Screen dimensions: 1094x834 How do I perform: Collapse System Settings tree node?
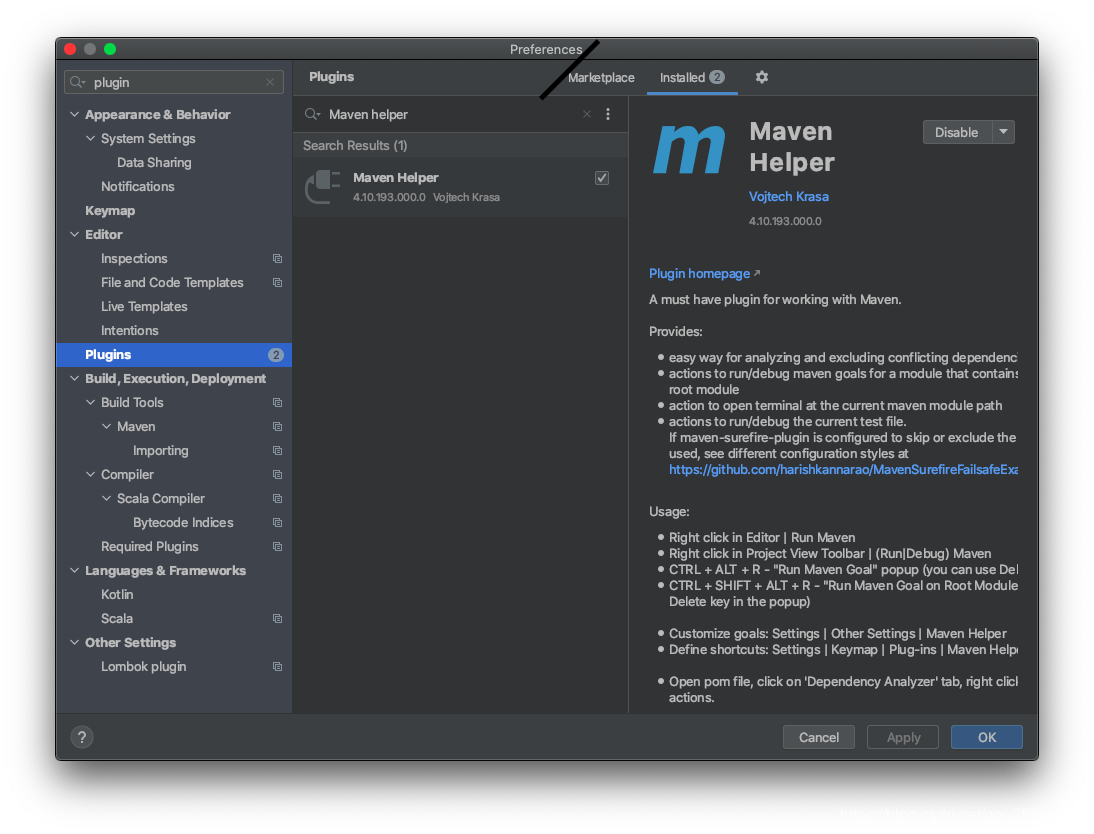tap(90, 138)
